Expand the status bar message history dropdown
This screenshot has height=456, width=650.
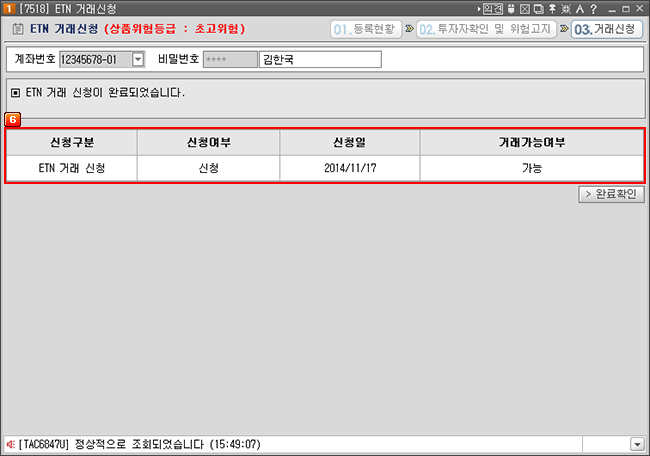[637, 444]
